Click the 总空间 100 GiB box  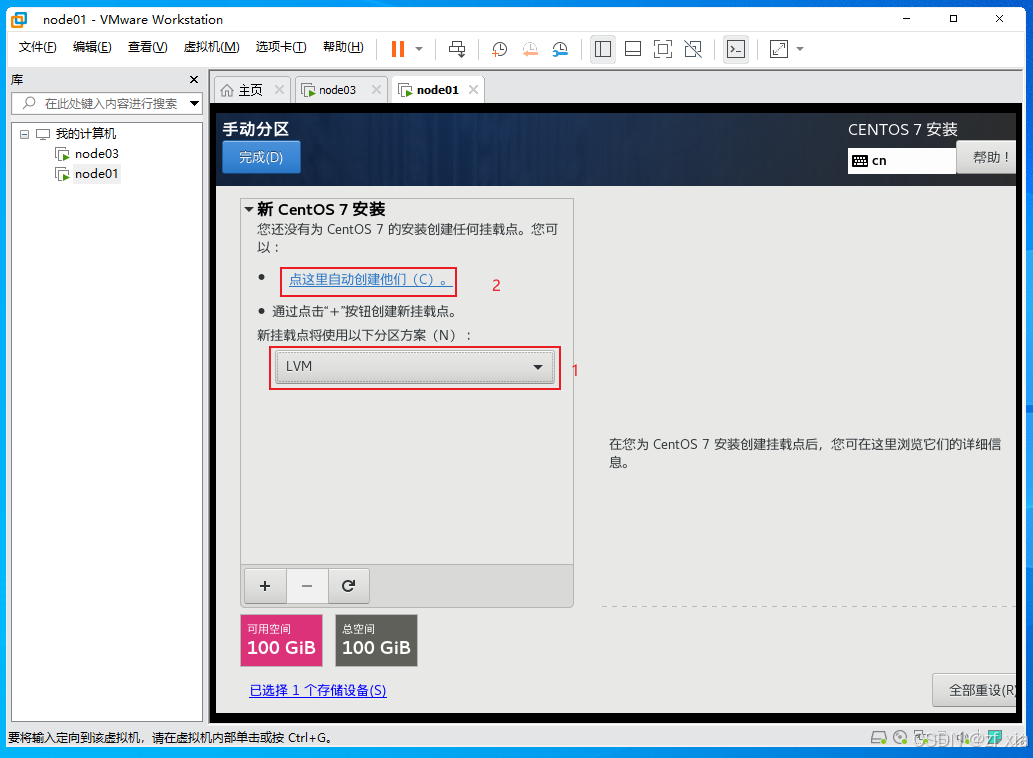pos(376,640)
